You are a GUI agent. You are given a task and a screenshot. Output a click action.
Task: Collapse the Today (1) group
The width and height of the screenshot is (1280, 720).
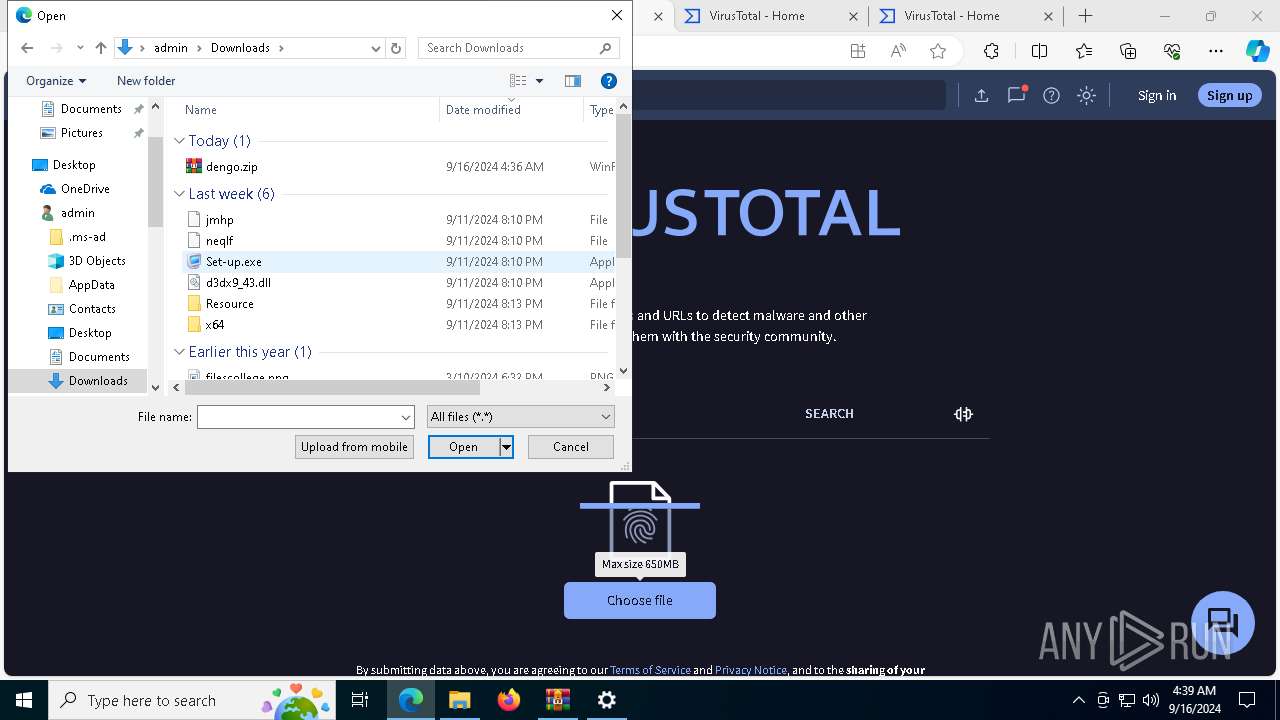pyautogui.click(x=180, y=141)
